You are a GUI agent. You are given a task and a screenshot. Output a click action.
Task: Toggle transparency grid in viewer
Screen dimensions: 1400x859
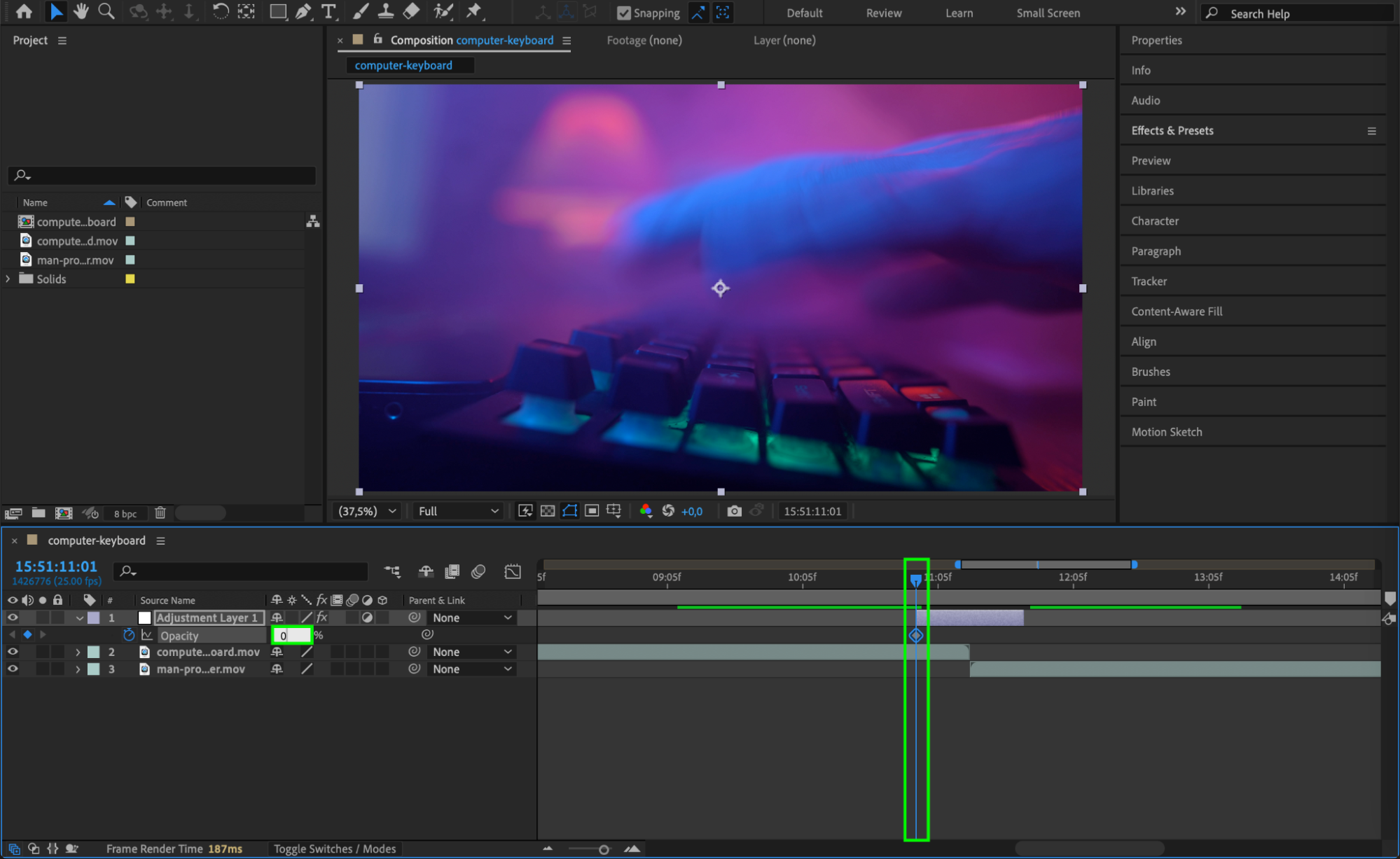tap(548, 511)
